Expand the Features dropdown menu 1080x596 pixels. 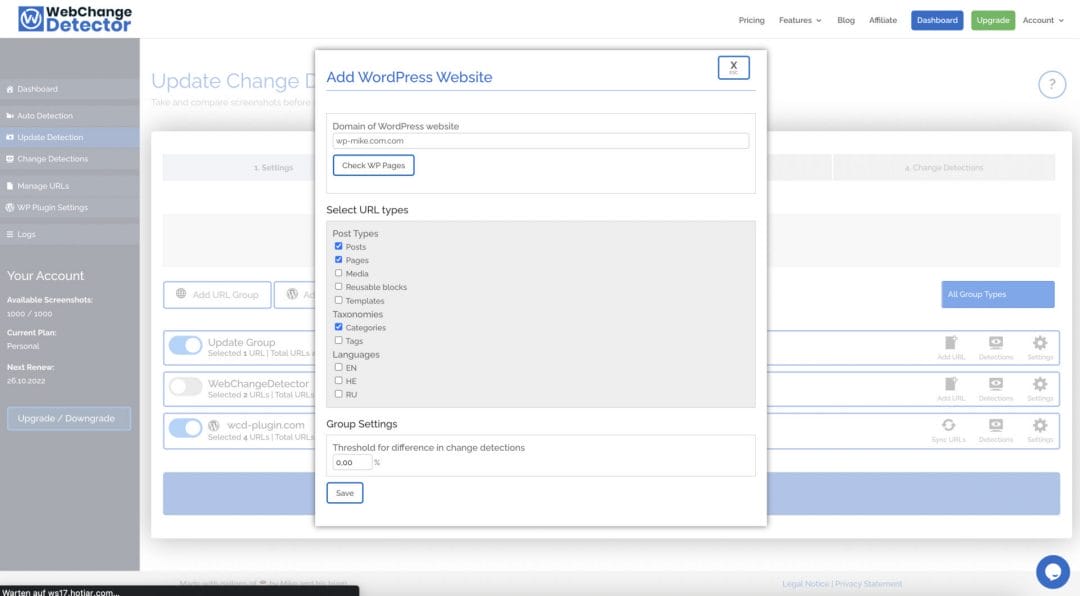pyautogui.click(x=800, y=20)
